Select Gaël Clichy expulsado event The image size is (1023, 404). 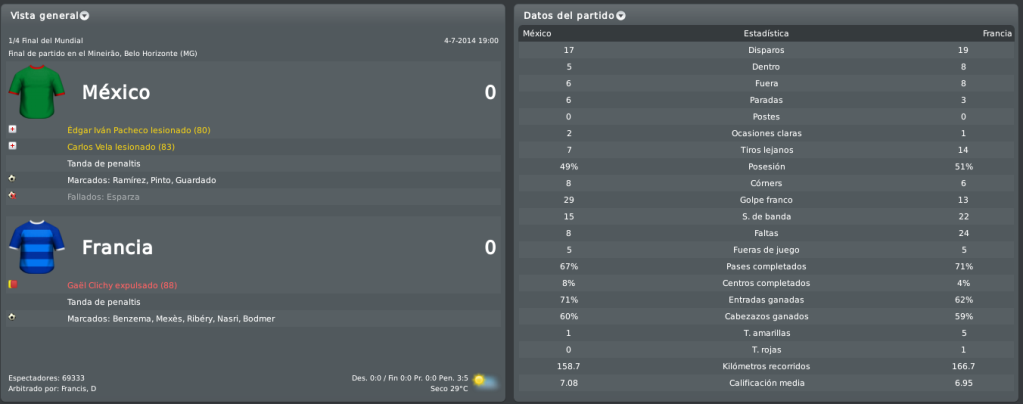point(122,285)
